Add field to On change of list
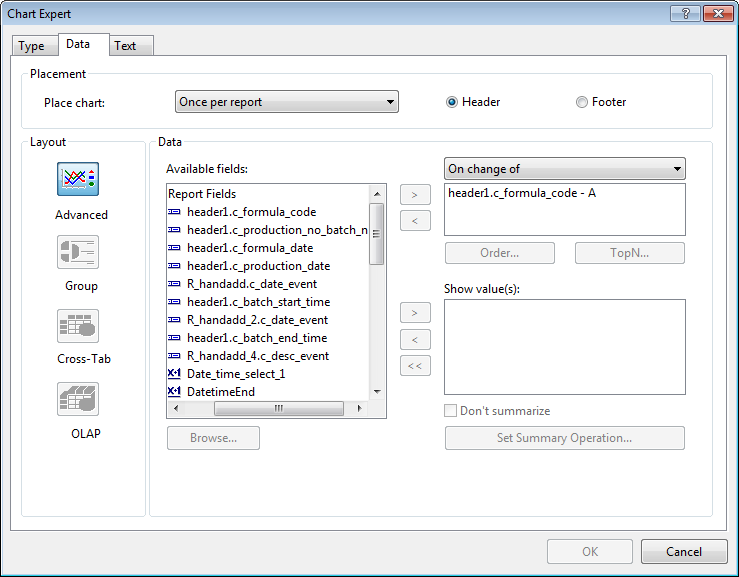Viewport: 739px width, 577px height. pos(415,194)
